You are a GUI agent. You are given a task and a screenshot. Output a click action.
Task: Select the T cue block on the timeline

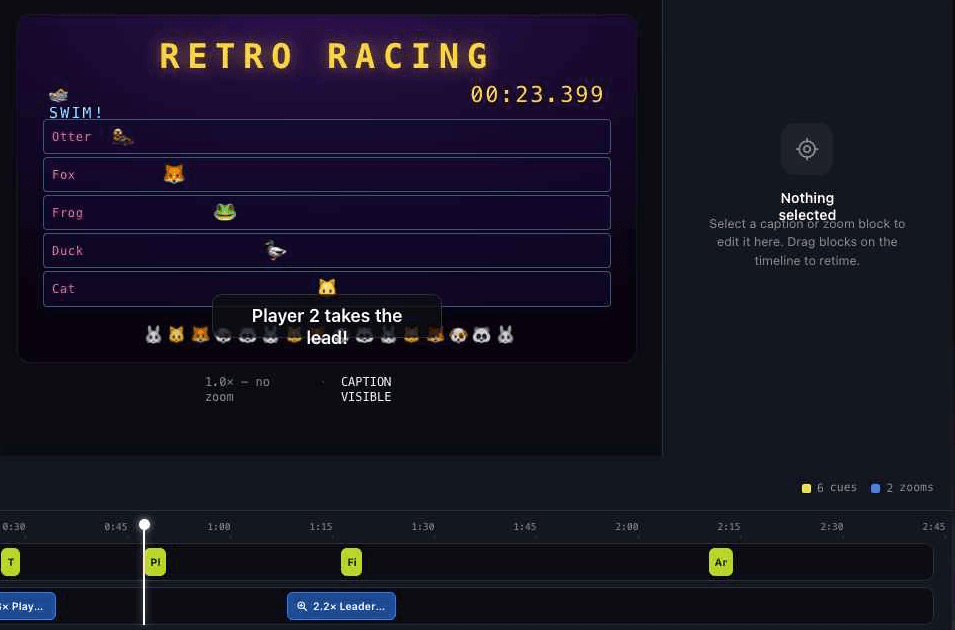click(10, 562)
